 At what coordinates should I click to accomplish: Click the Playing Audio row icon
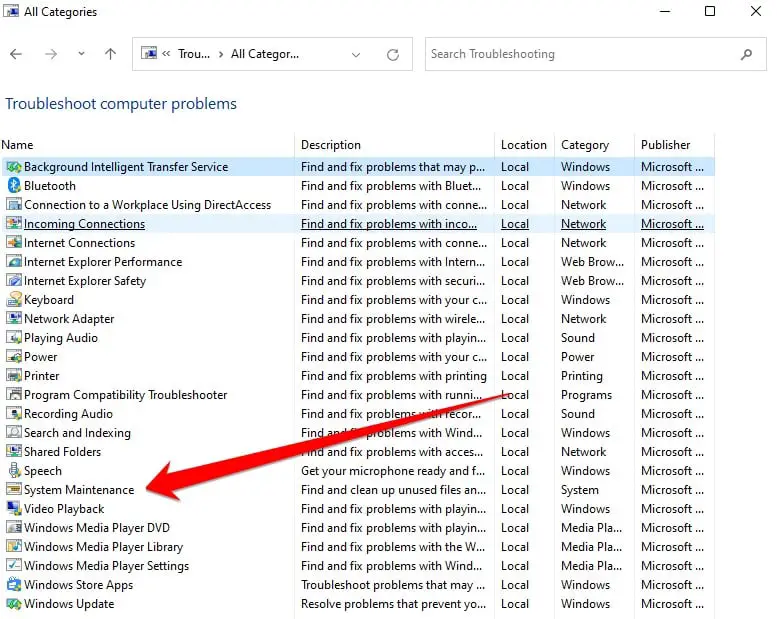click(x=14, y=338)
